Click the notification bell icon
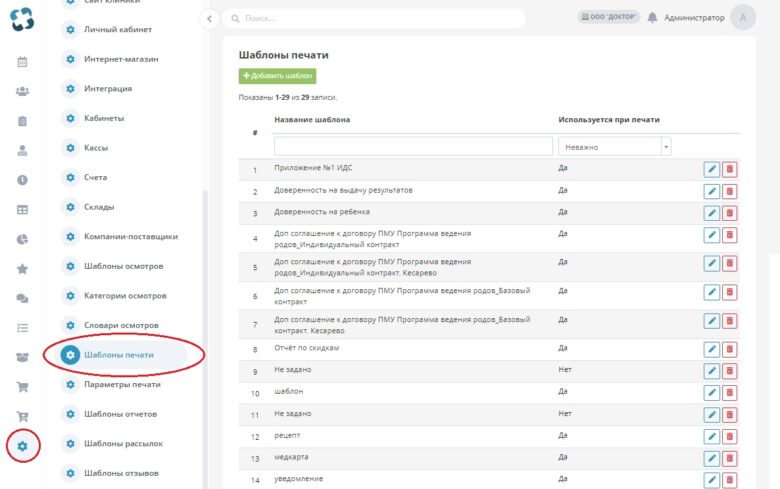 [652, 17]
